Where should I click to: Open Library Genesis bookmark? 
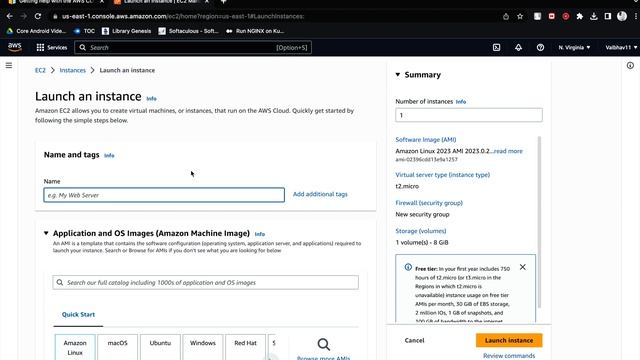coord(127,31)
